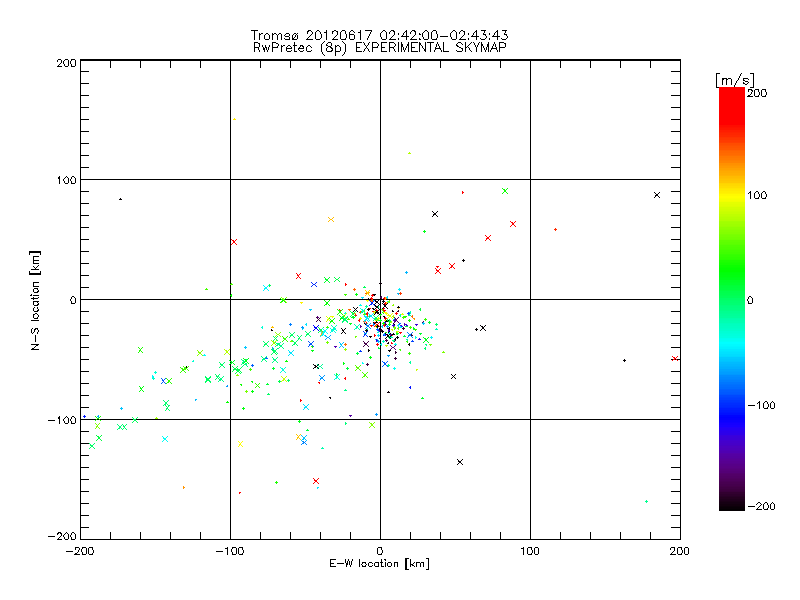Click the orange X marker above the cluster
This screenshot has width=800, height=600.
coord(331,219)
